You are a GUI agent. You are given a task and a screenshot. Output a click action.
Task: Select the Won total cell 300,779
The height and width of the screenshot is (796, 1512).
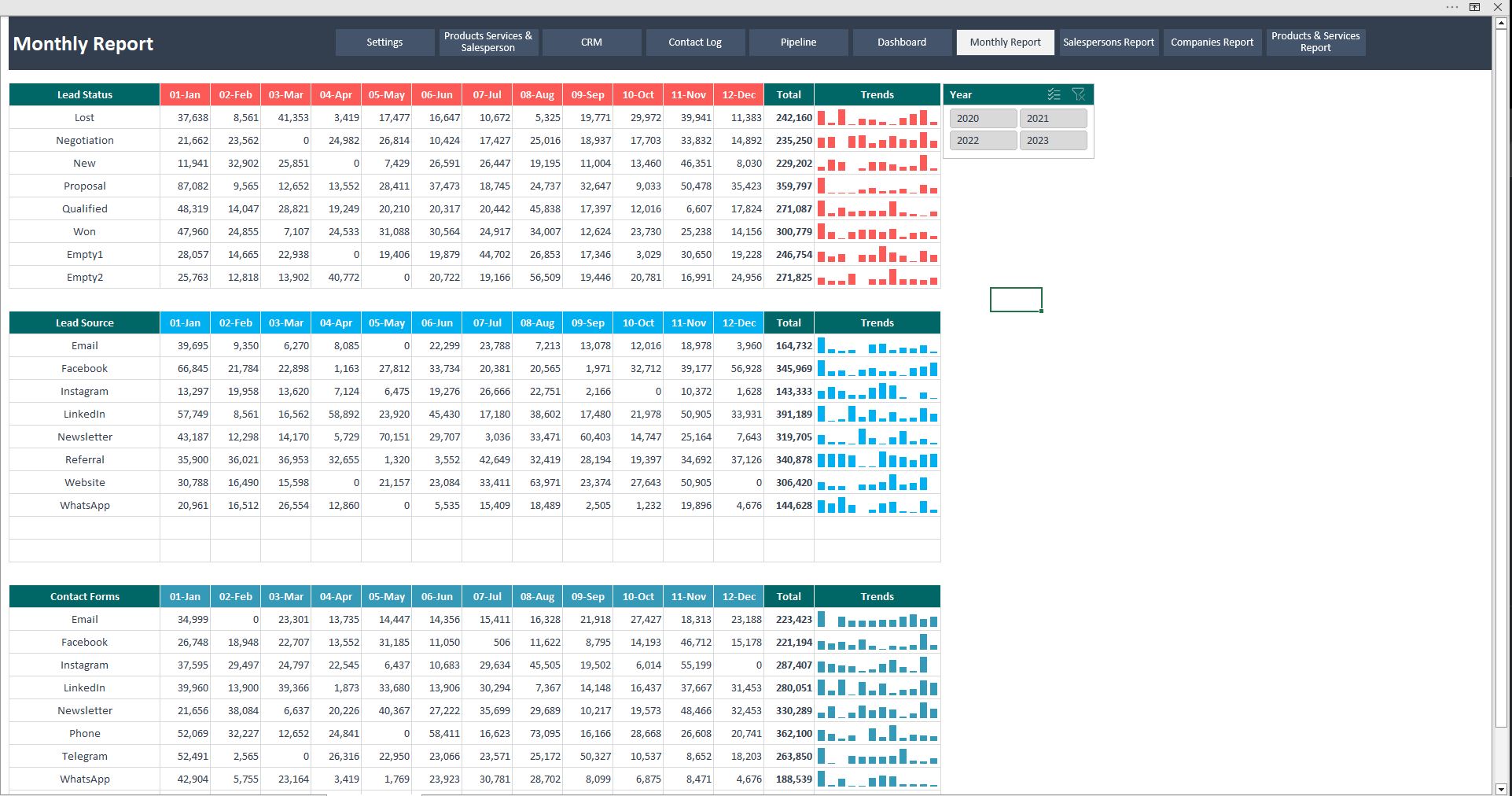[x=789, y=232]
